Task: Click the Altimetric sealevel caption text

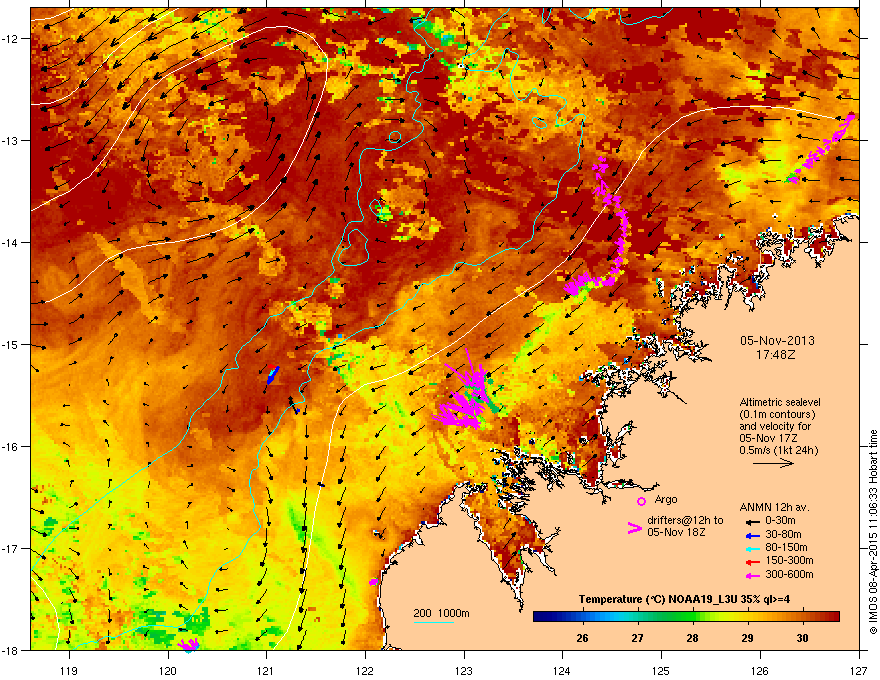Action: 780,402
